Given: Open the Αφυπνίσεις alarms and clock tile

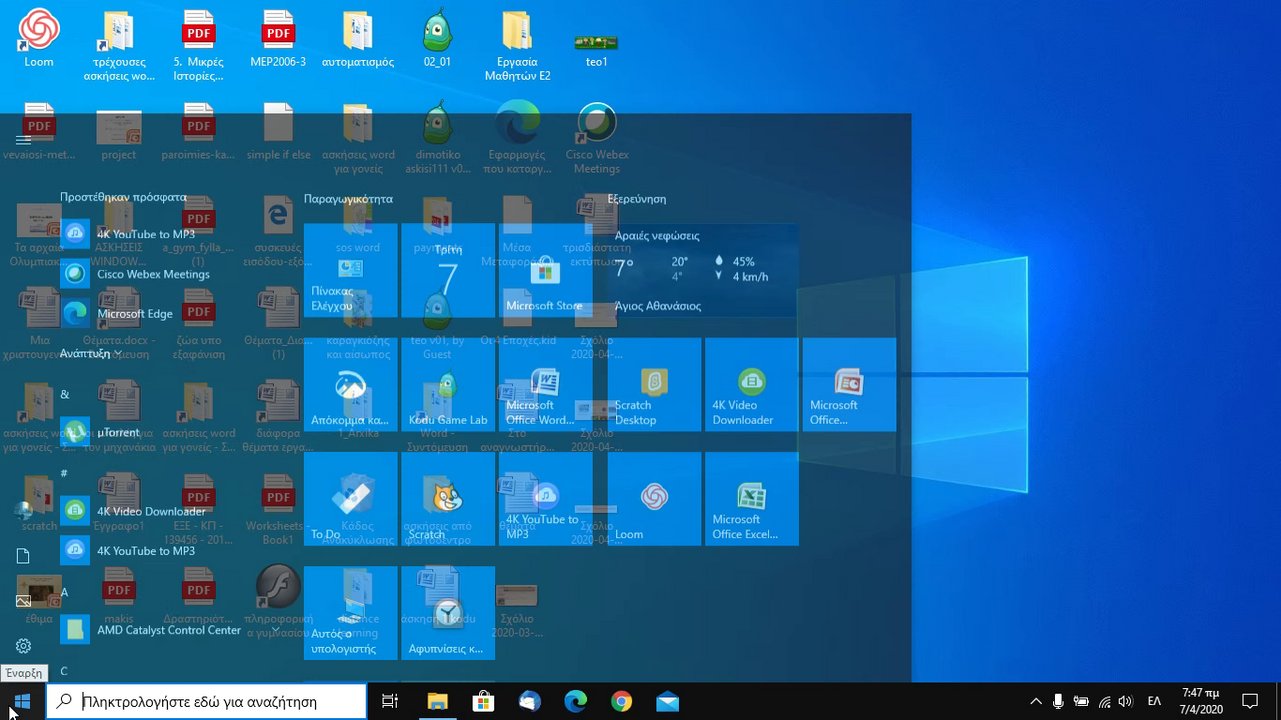Looking at the screenshot, I should point(448,612).
